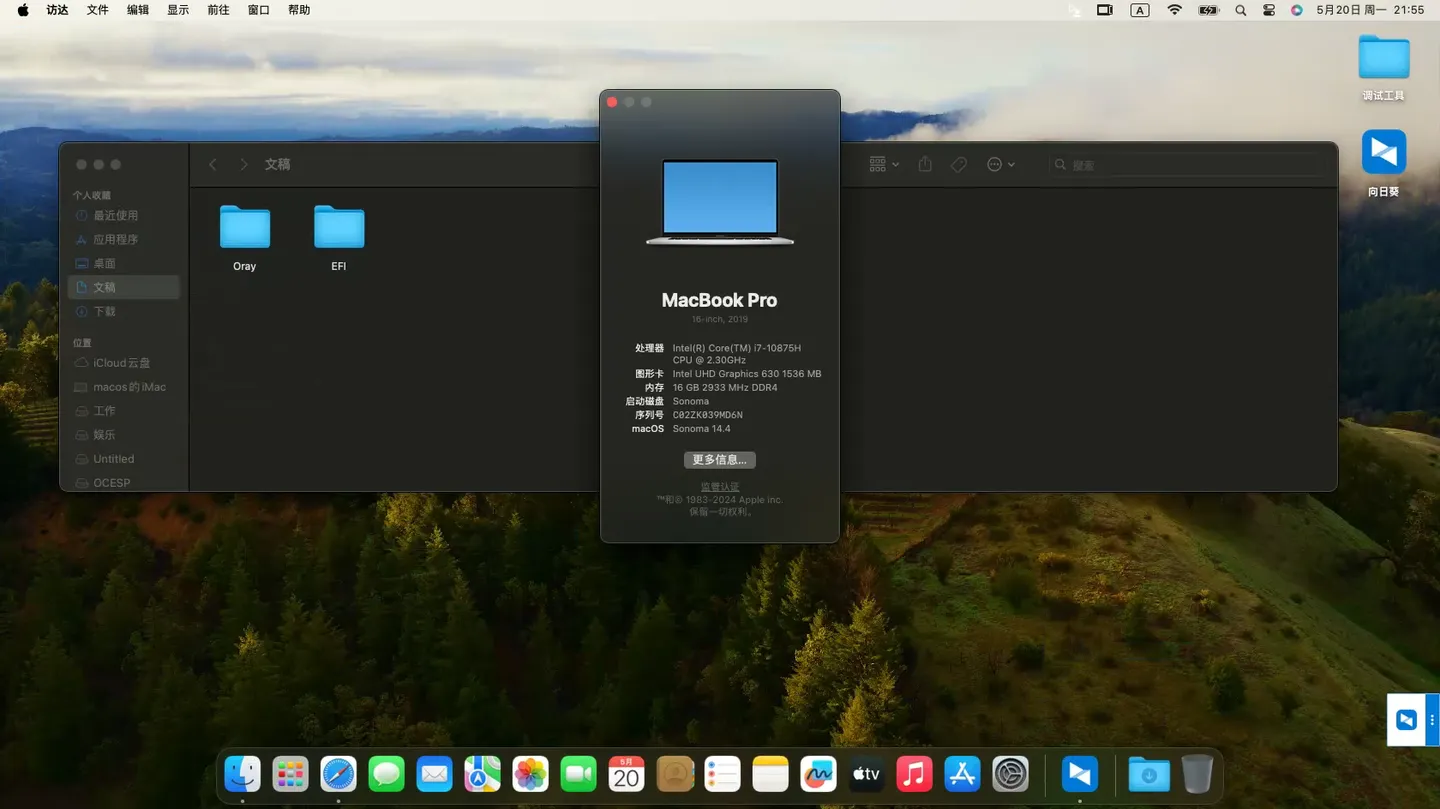
Task: Click the Wi-Fi status icon
Action: point(1174,10)
